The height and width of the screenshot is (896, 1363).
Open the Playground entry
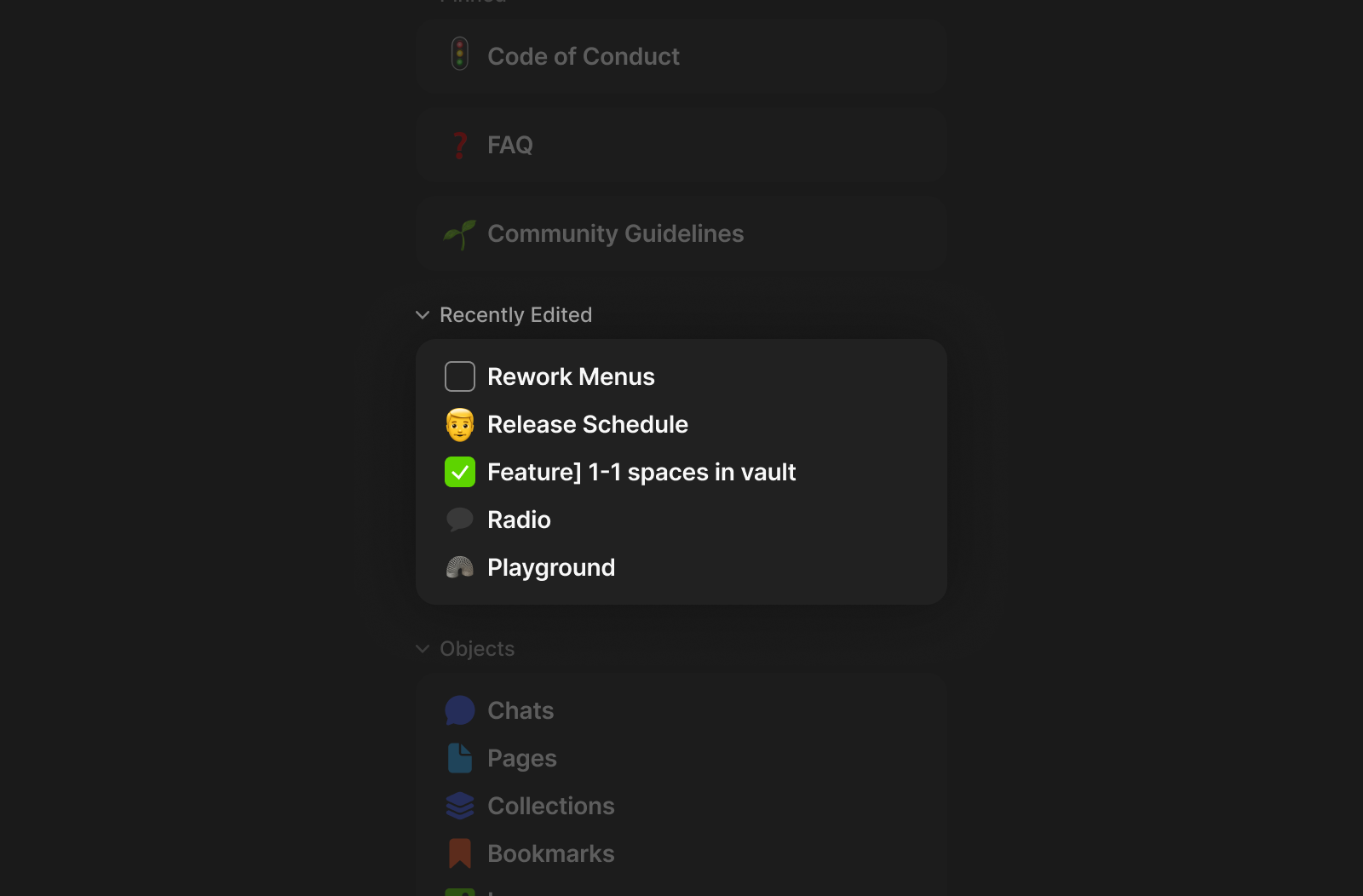tap(550, 567)
